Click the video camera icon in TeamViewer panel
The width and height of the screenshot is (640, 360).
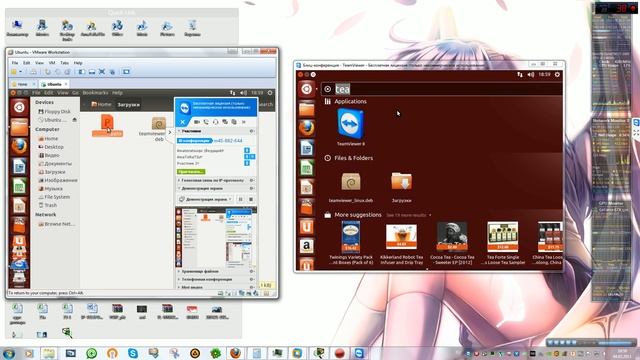pyautogui.click(x=197, y=122)
